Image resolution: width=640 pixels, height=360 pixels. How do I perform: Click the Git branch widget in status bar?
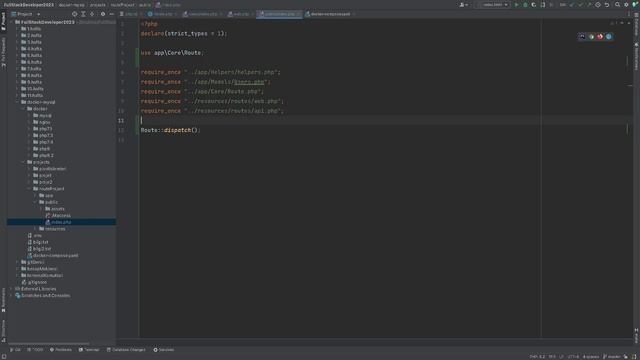(x=612, y=357)
